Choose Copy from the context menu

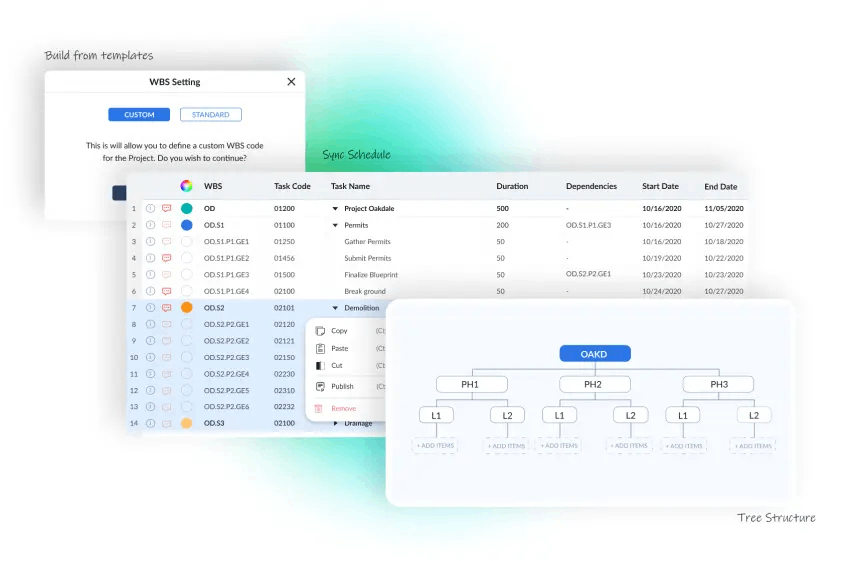point(339,331)
